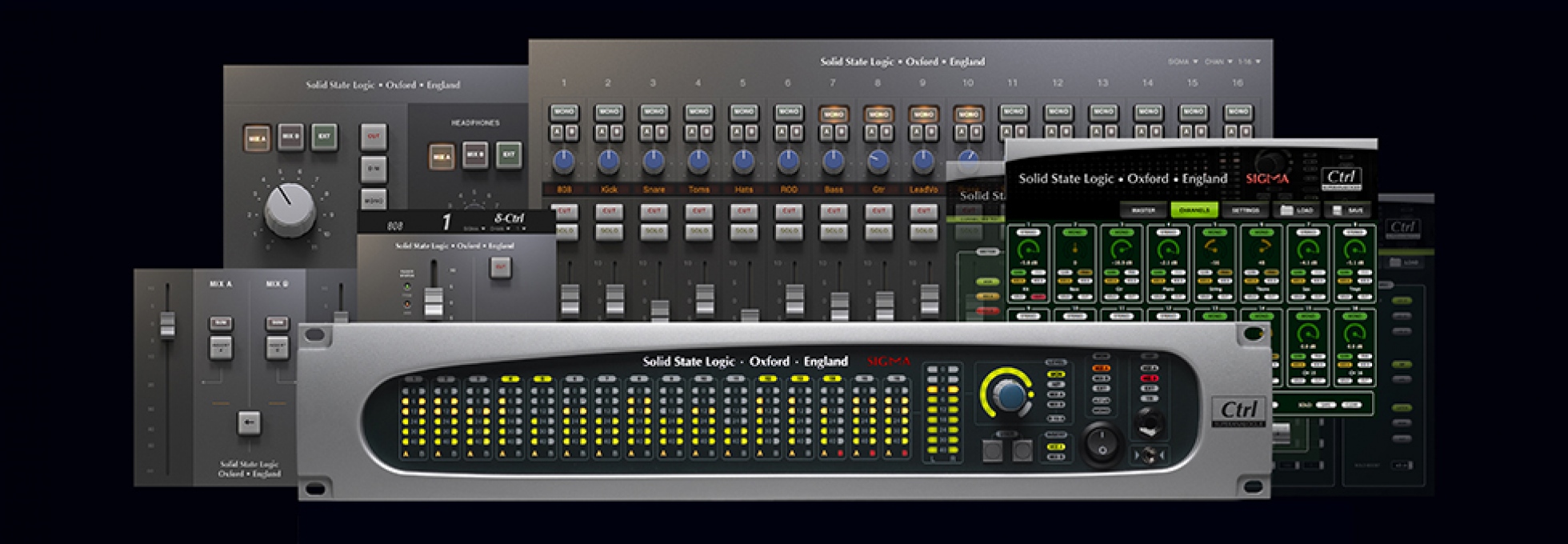Viewport: 1568px width, 544px height.
Task: Select EXT for HEADPHONES
Action: pyautogui.click(x=509, y=154)
